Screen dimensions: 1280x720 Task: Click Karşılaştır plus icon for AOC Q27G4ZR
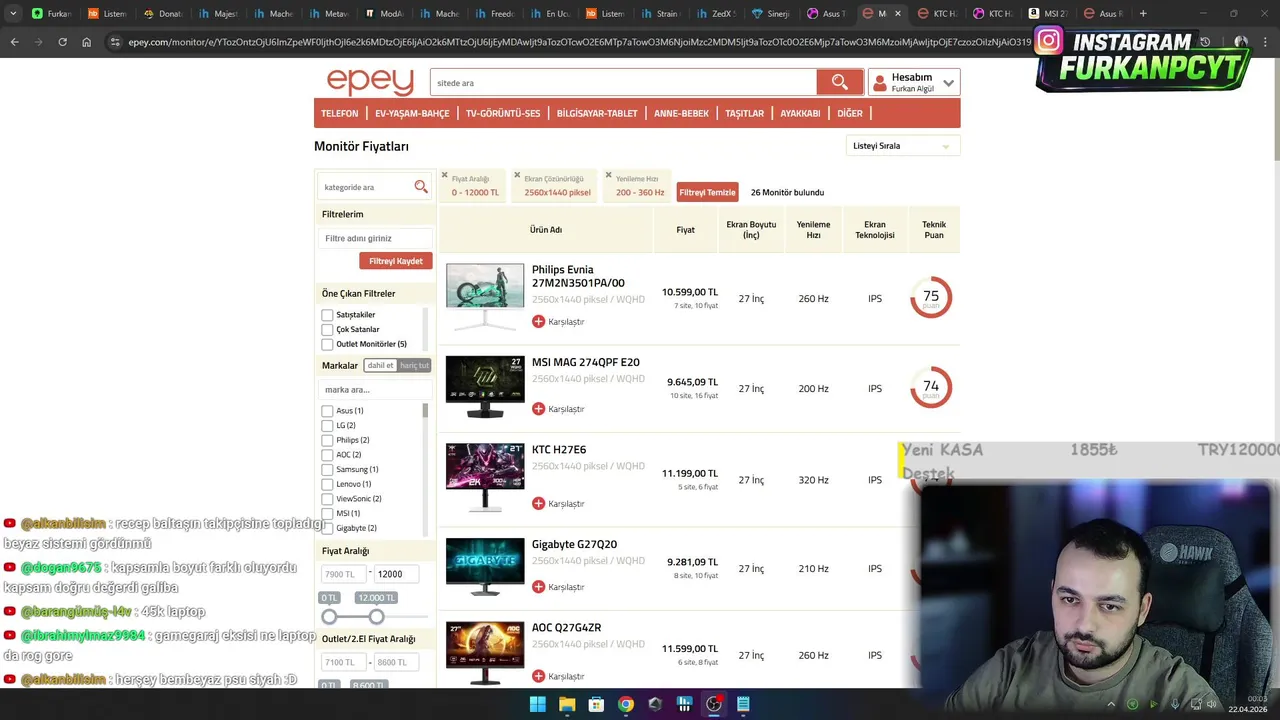pyautogui.click(x=538, y=676)
